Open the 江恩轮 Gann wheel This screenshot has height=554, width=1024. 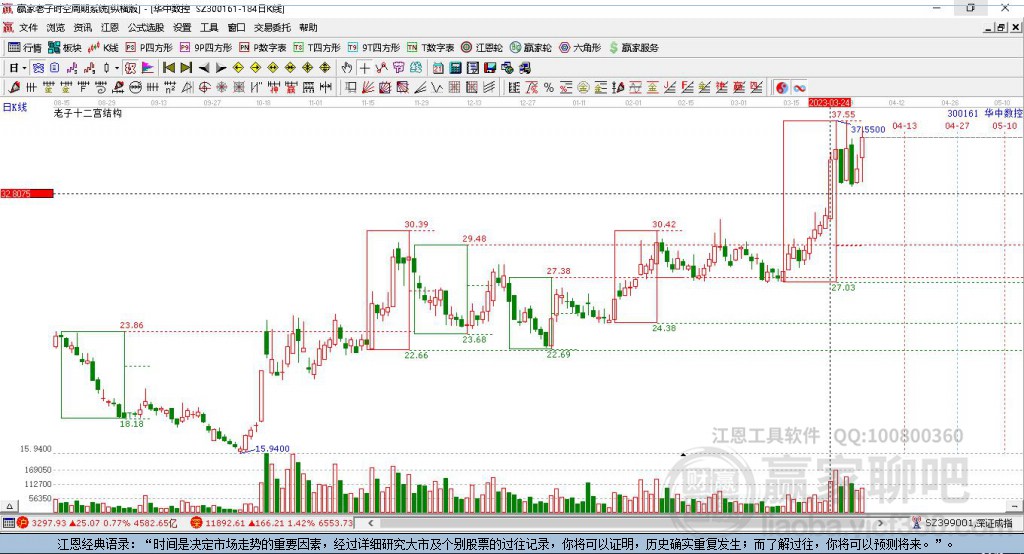click(482, 48)
